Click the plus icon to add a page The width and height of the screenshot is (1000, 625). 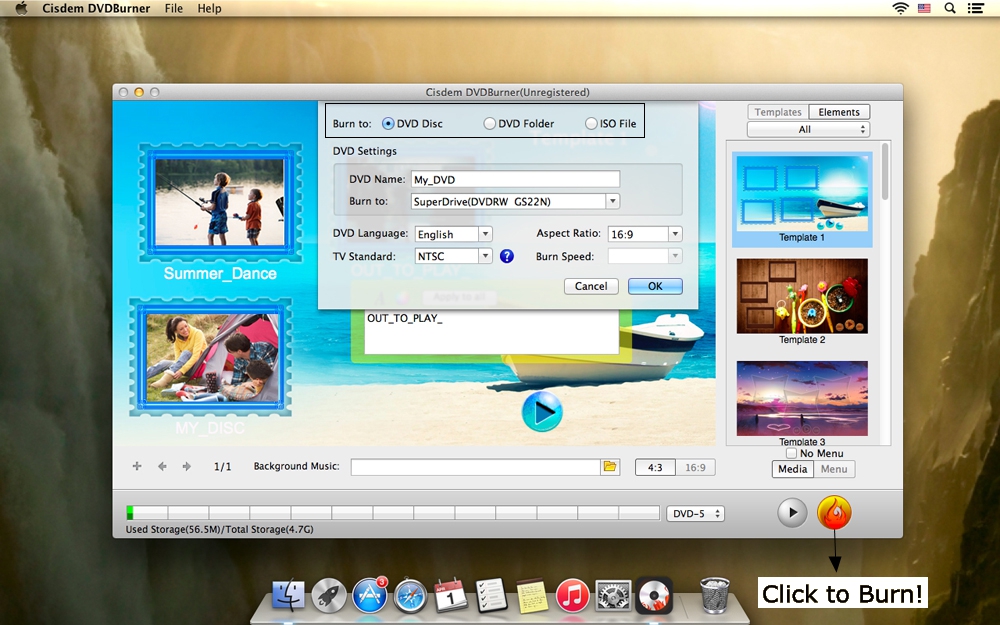coord(136,466)
